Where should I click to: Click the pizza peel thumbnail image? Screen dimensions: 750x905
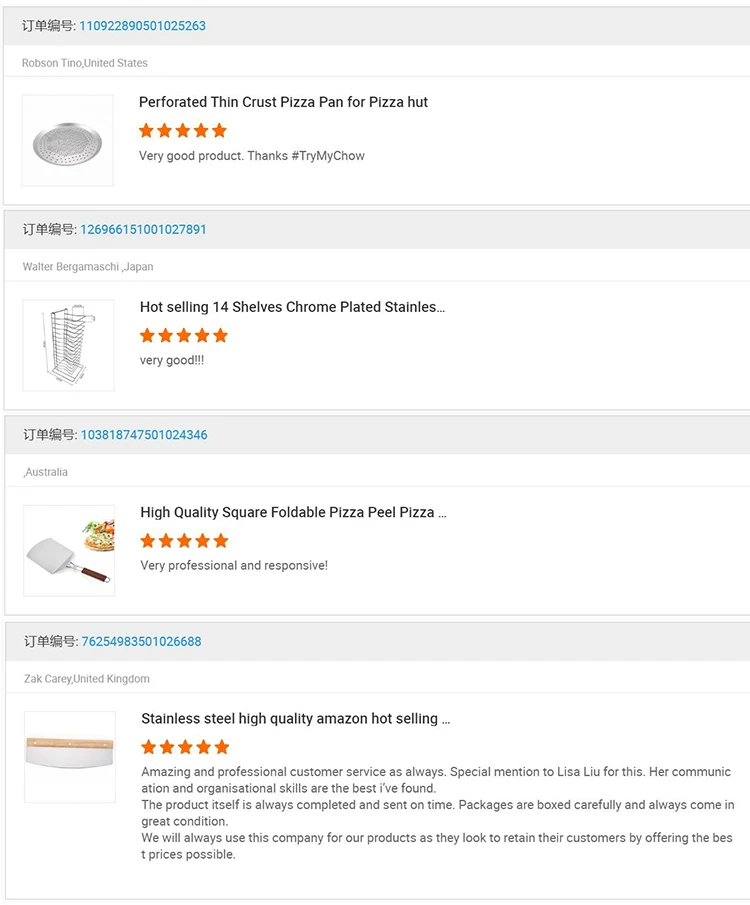tap(67, 550)
